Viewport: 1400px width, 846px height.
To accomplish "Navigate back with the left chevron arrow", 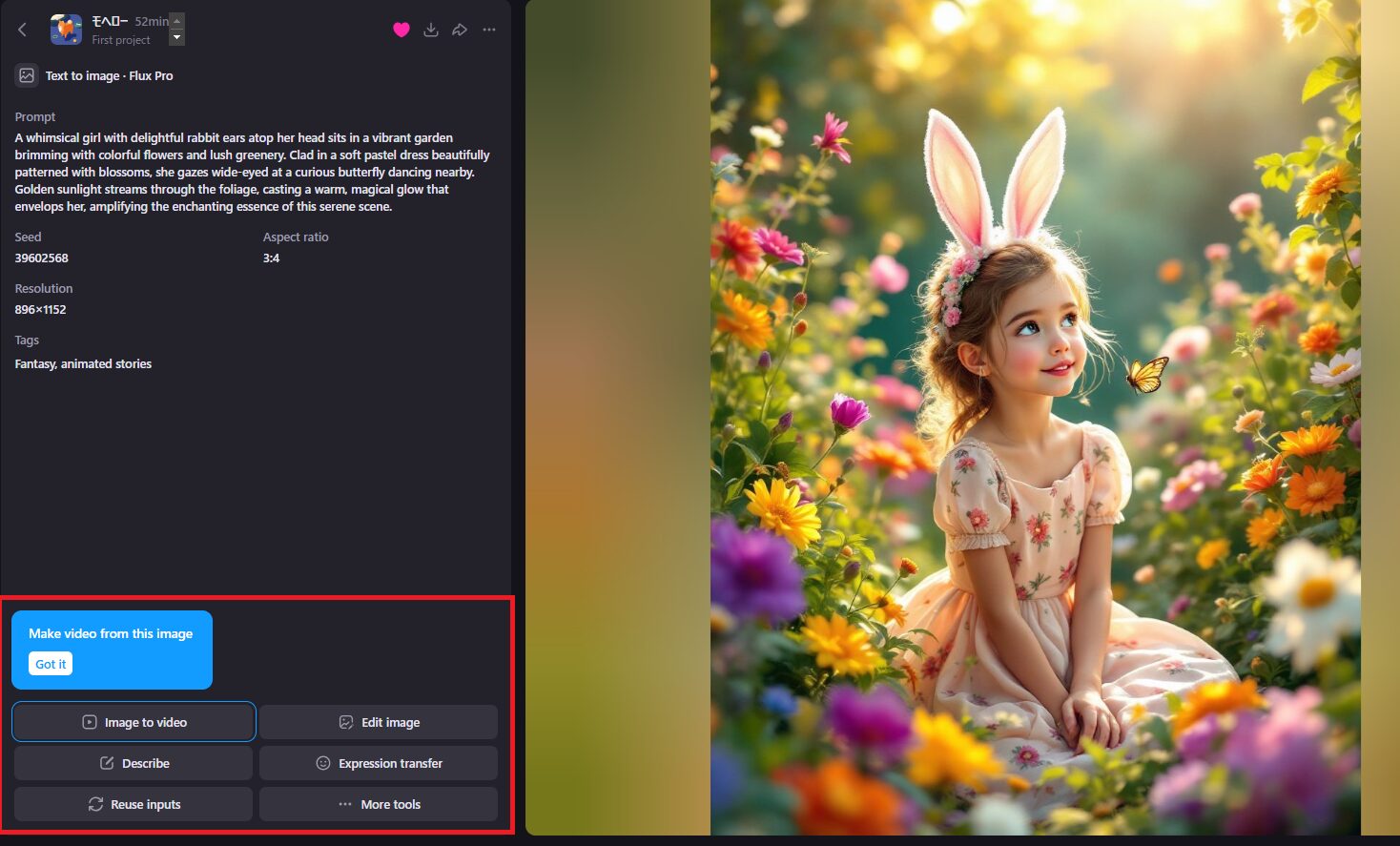I will click(21, 29).
